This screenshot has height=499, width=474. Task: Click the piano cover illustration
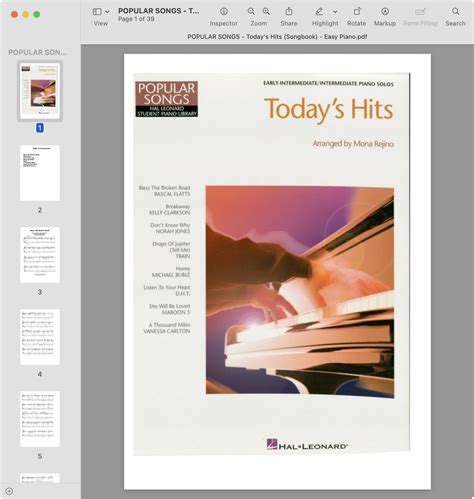(x=300, y=291)
